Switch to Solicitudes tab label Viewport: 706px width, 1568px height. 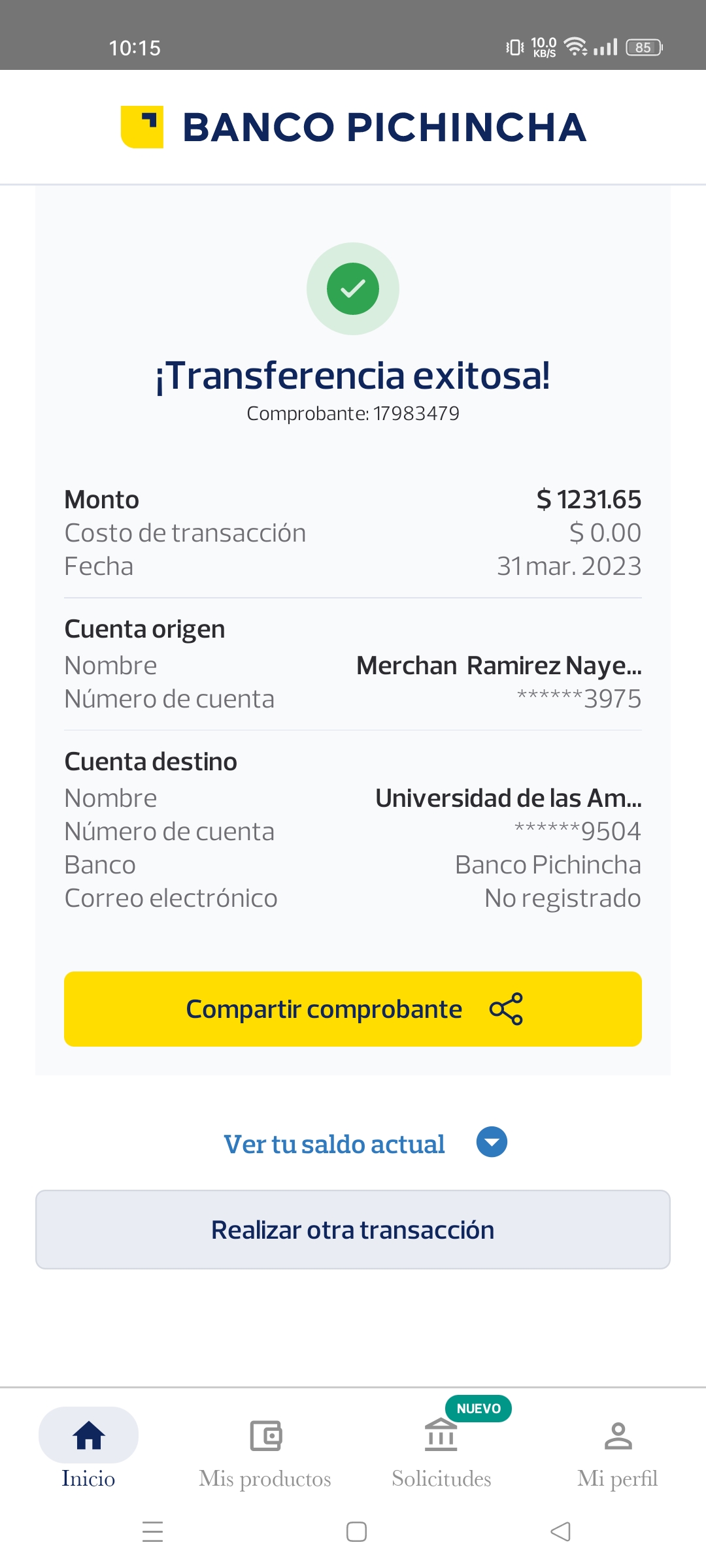(x=441, y=1478)
